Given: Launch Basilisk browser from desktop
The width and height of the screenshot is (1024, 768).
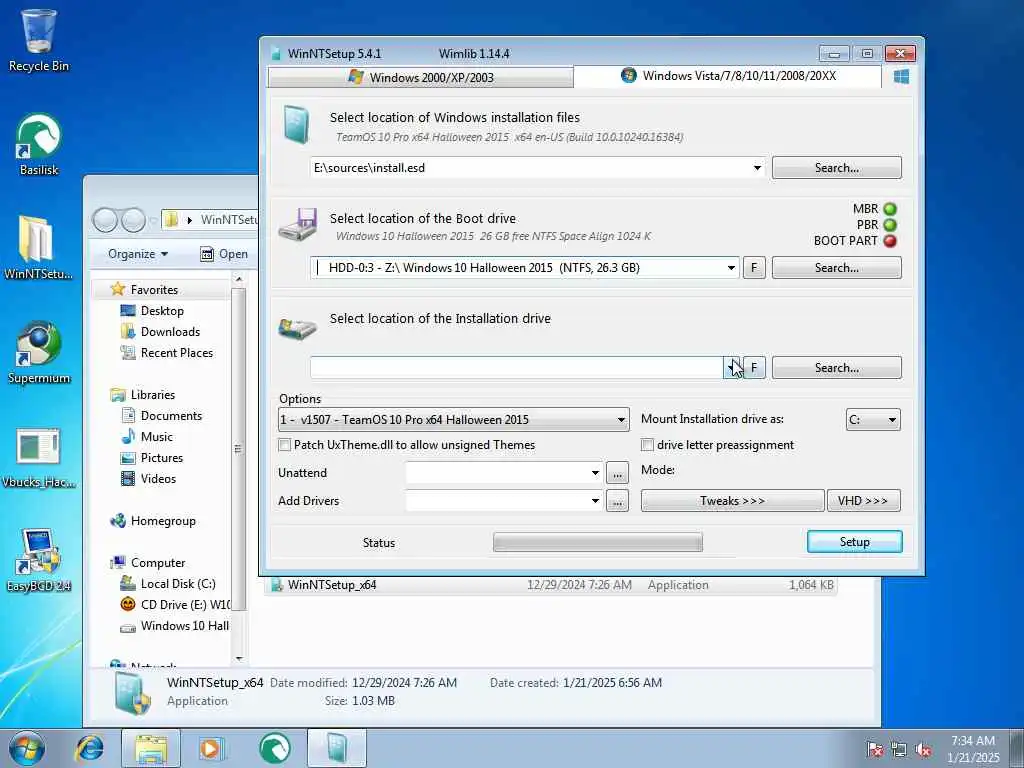Looking at the screenshot, I should pos(39,145).
